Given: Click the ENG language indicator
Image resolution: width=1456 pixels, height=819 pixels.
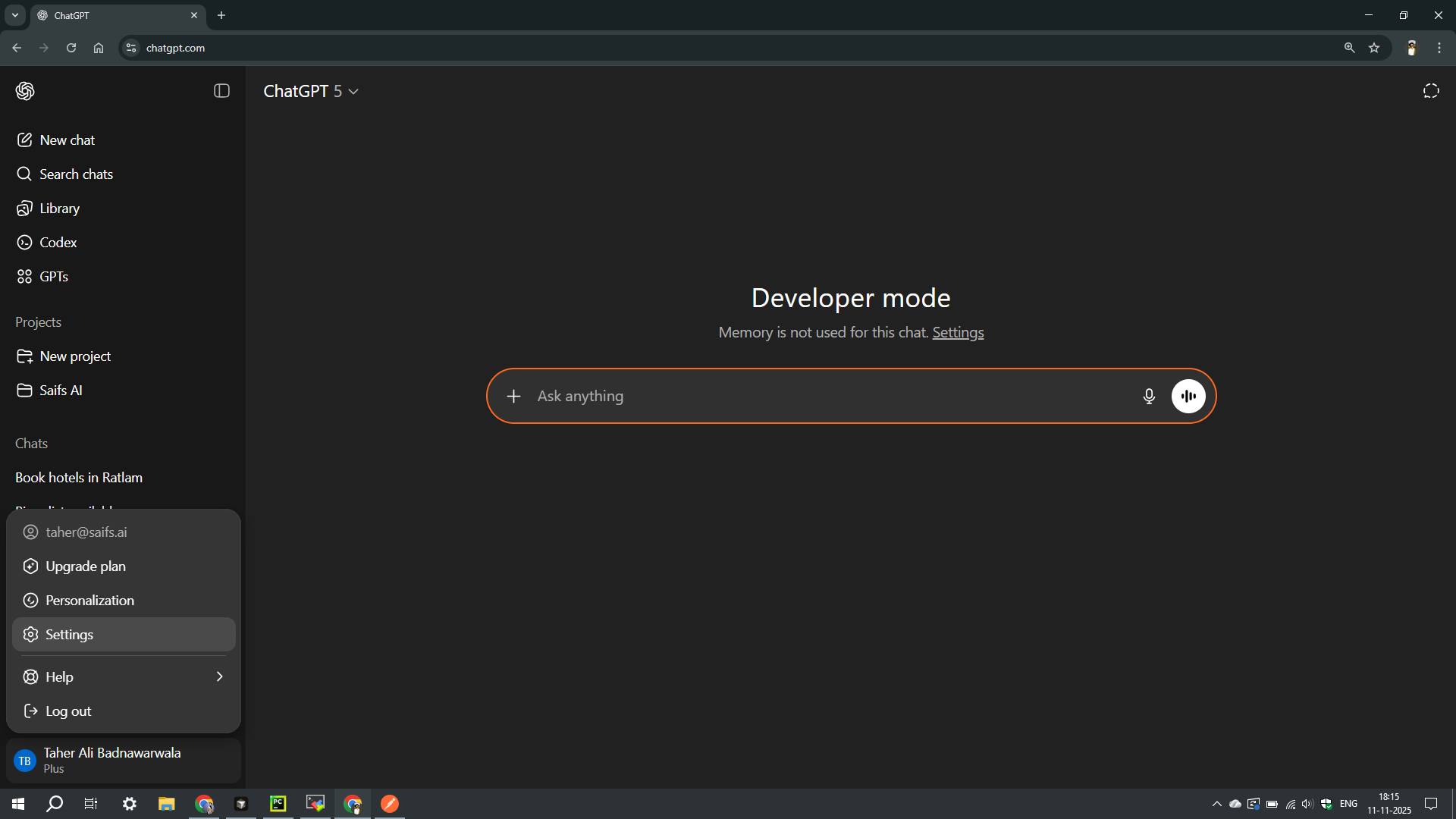Looking at the screenshot, I should coord(1348,804).
